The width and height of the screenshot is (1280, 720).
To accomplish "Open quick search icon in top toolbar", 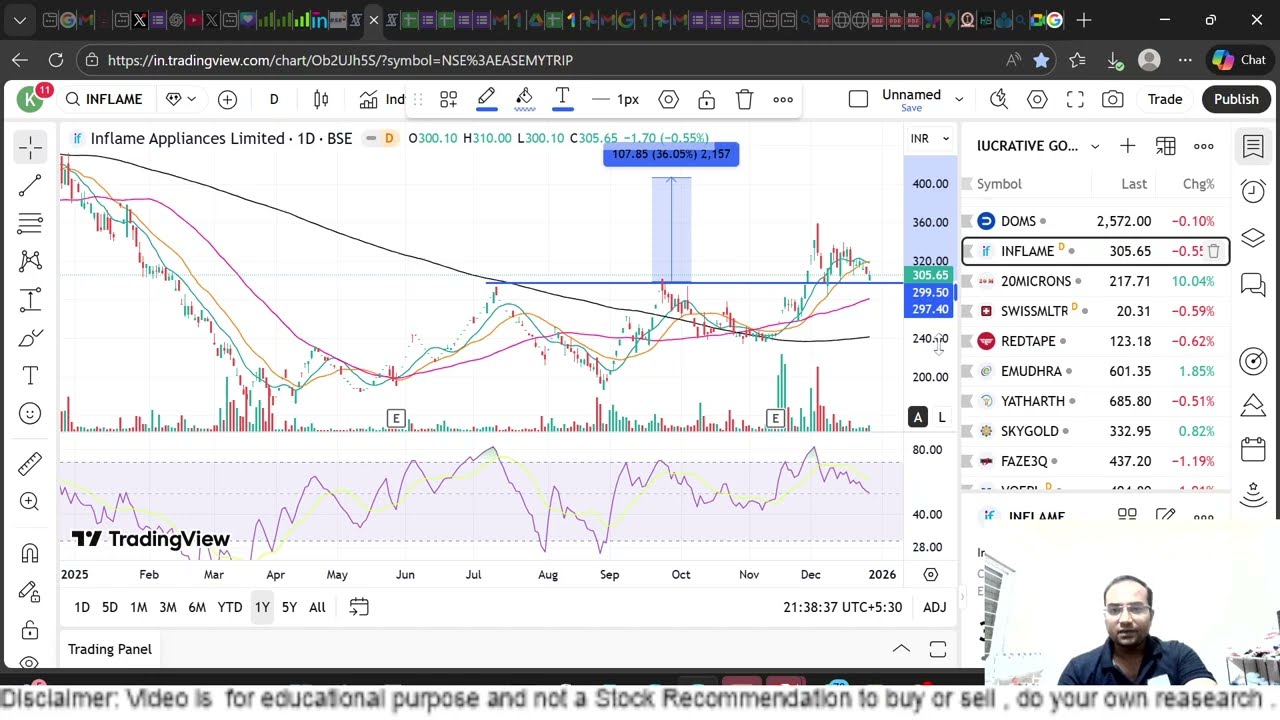I will 998,99.
